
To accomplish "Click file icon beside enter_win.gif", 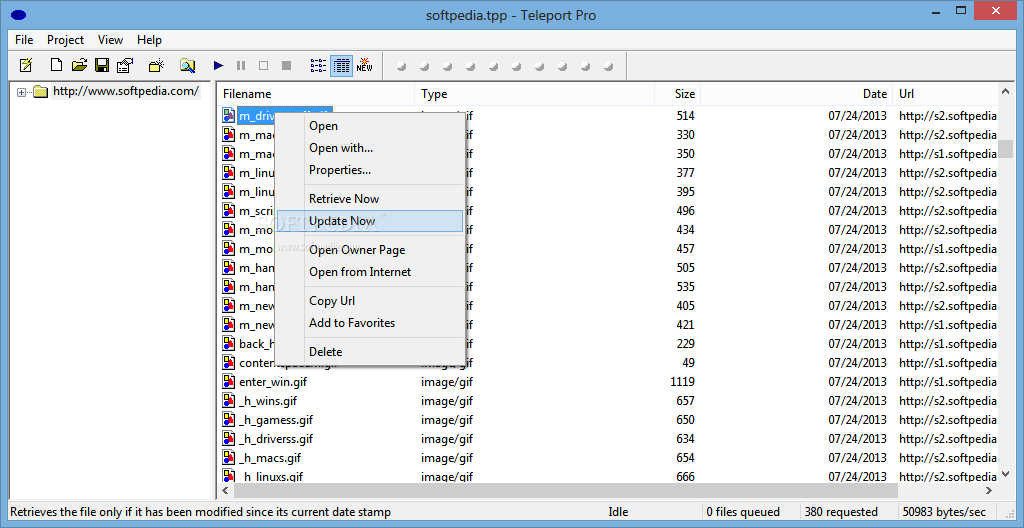I will click(229, 382).
